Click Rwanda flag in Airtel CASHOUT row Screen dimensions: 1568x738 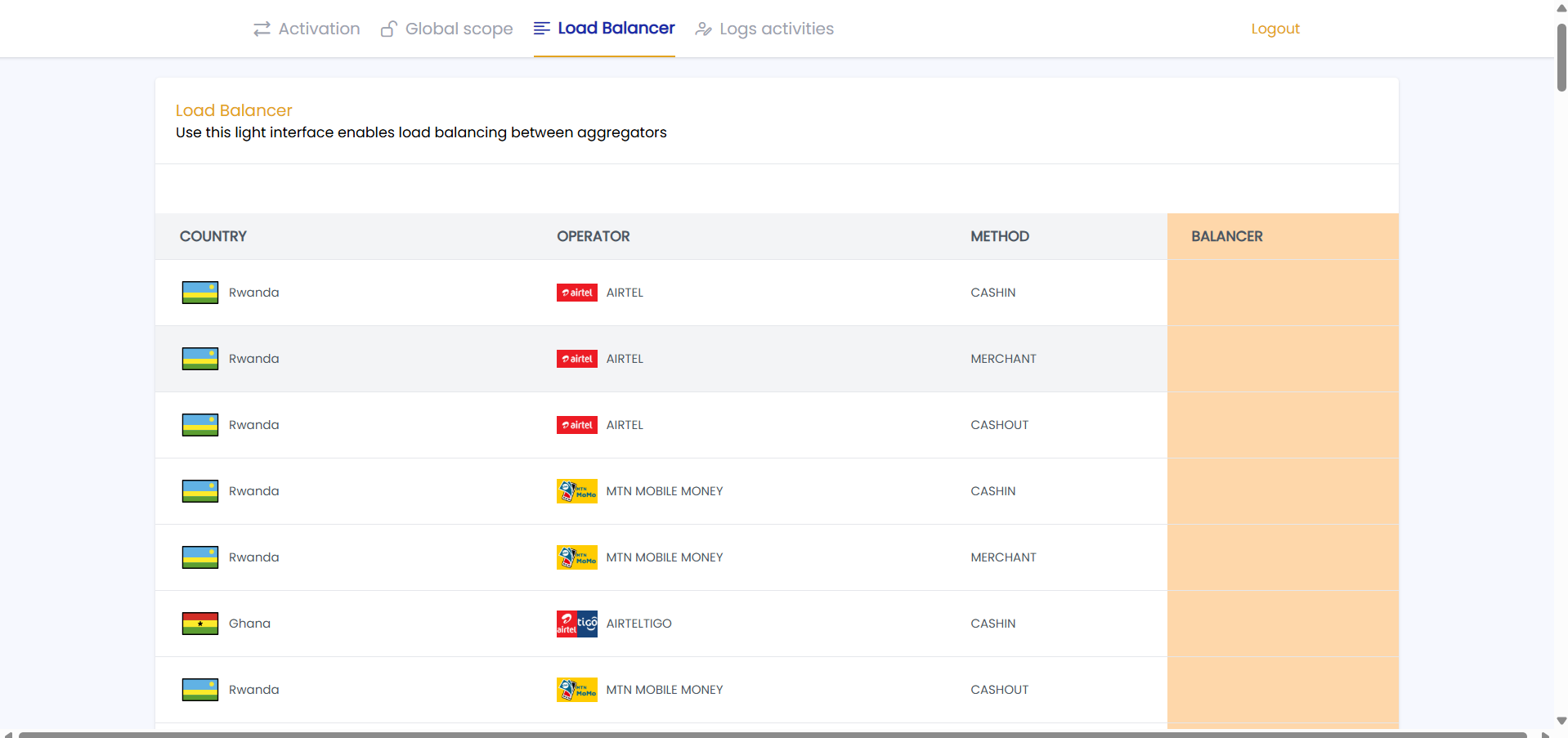(x=199, y=425)
